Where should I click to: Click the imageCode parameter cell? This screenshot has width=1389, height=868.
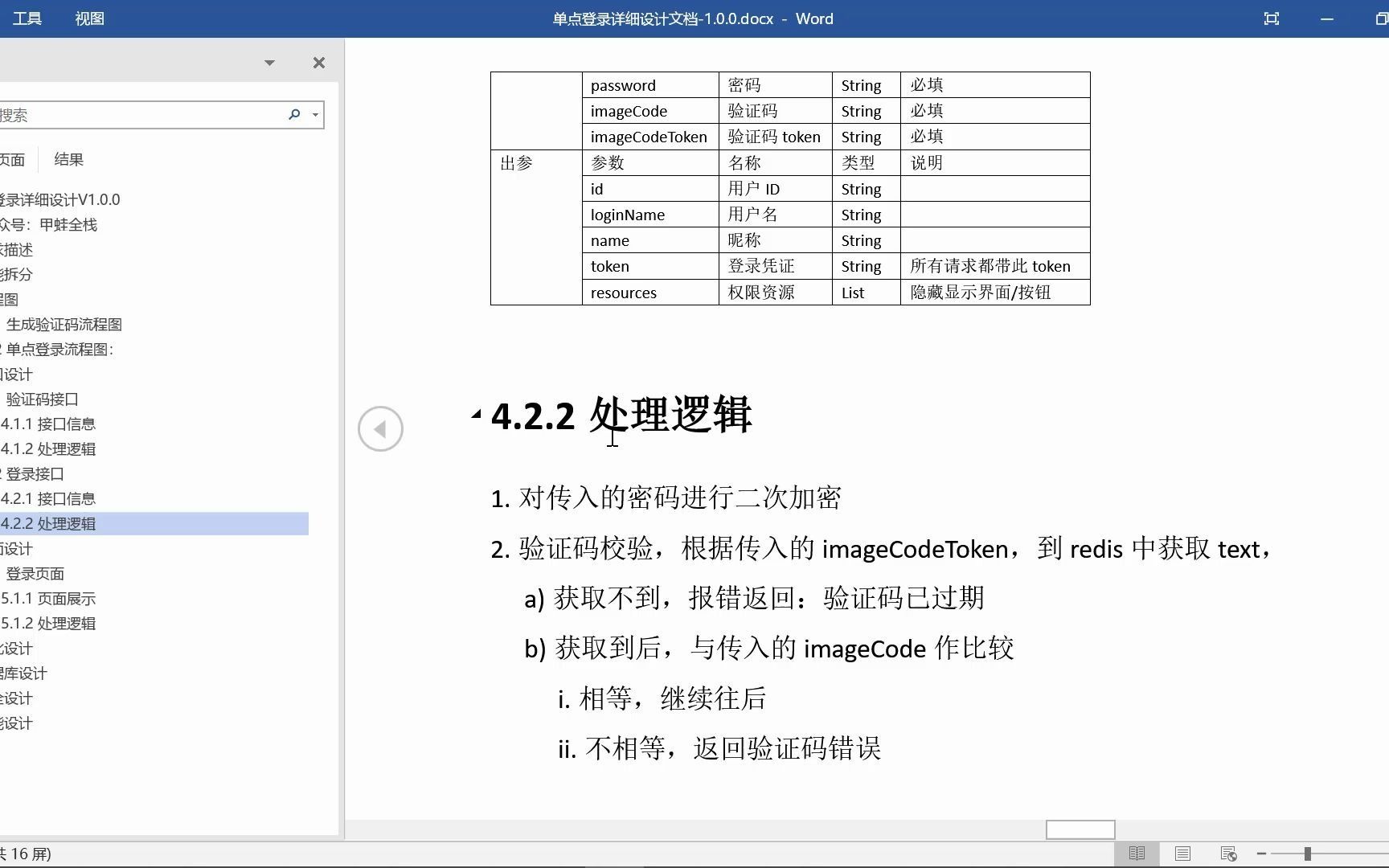(650, 111)
